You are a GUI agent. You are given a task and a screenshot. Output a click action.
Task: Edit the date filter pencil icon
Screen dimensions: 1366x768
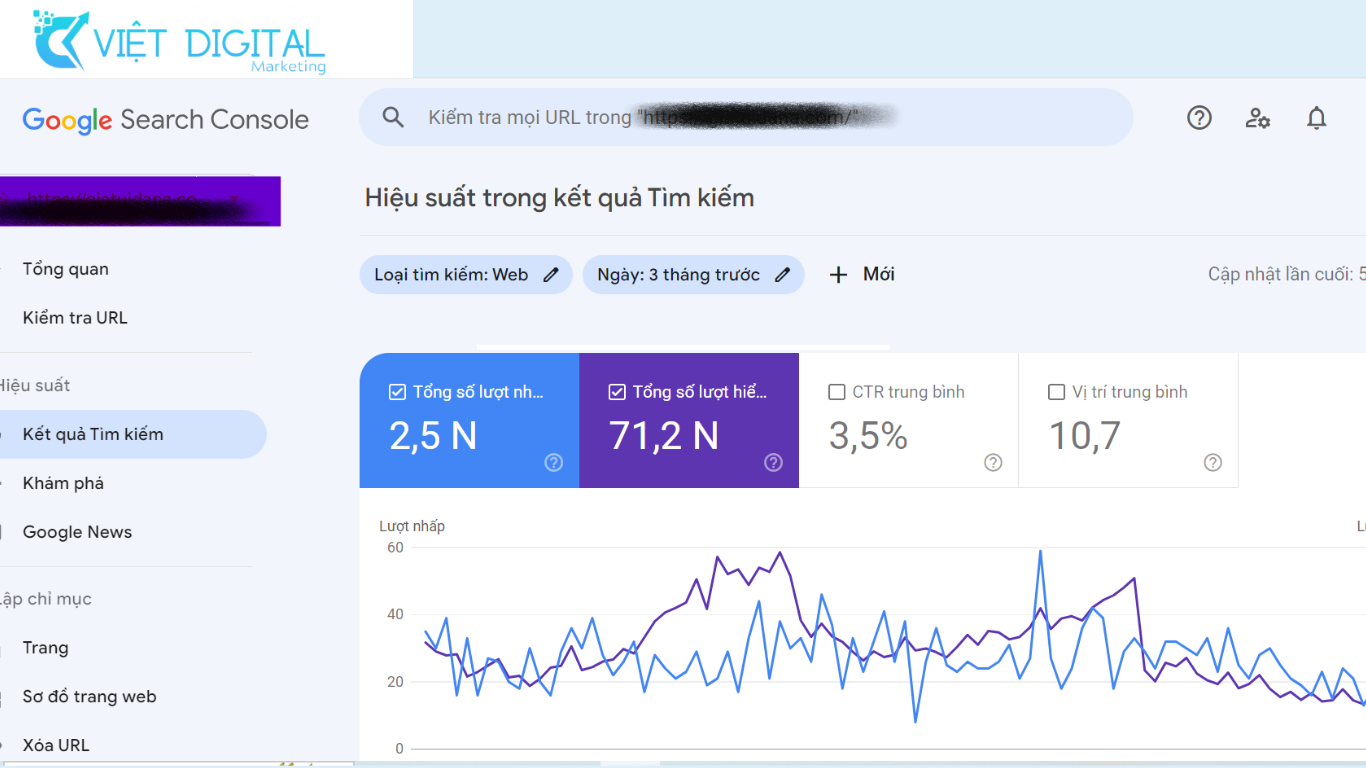[x=783, y=275]
